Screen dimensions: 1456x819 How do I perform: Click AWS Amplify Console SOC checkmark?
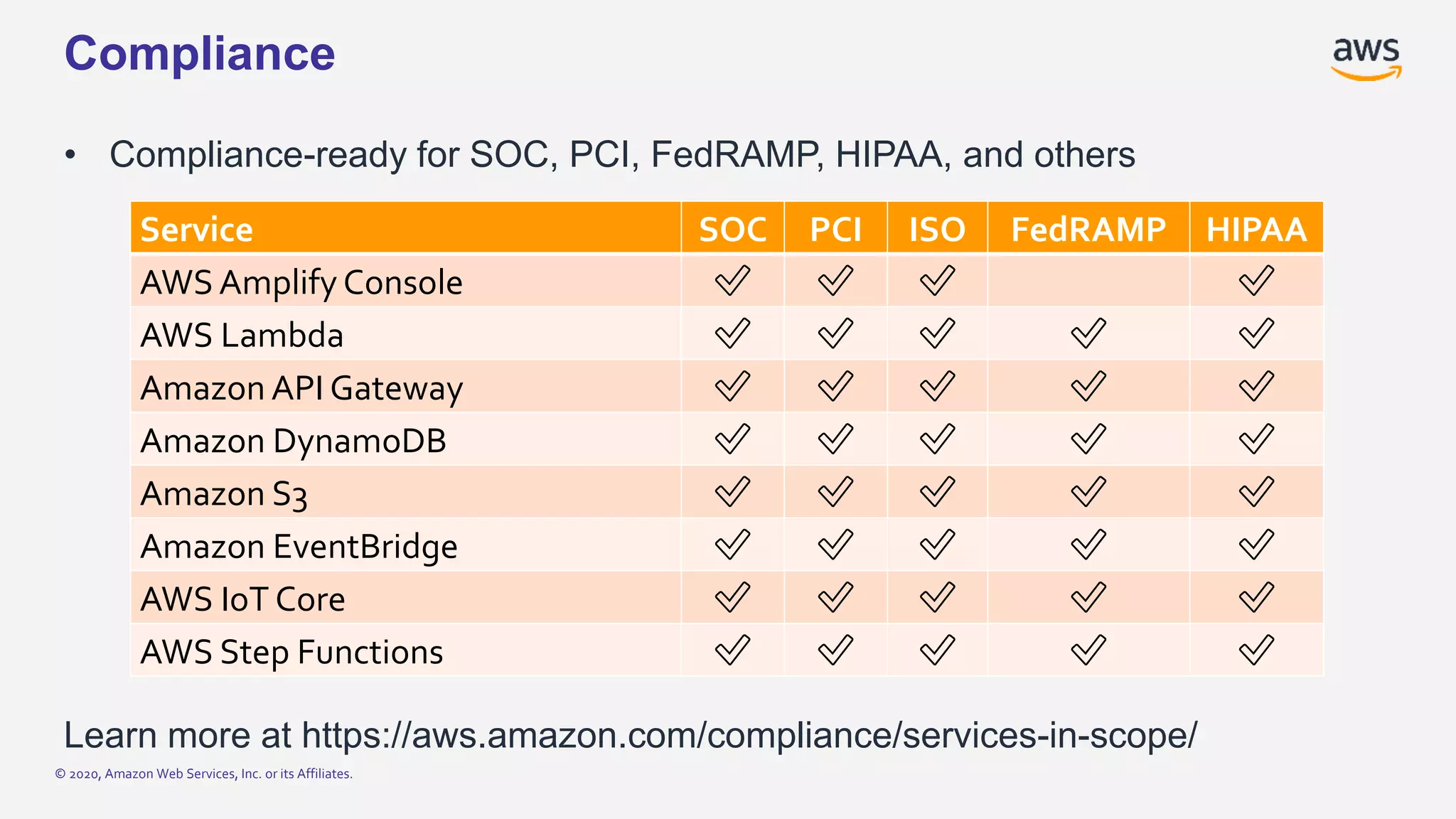[732, 281]
